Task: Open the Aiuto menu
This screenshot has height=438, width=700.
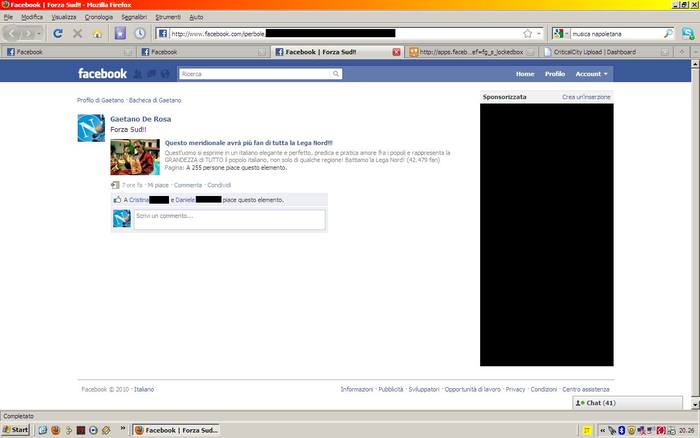Action: [x=196, y=17]
